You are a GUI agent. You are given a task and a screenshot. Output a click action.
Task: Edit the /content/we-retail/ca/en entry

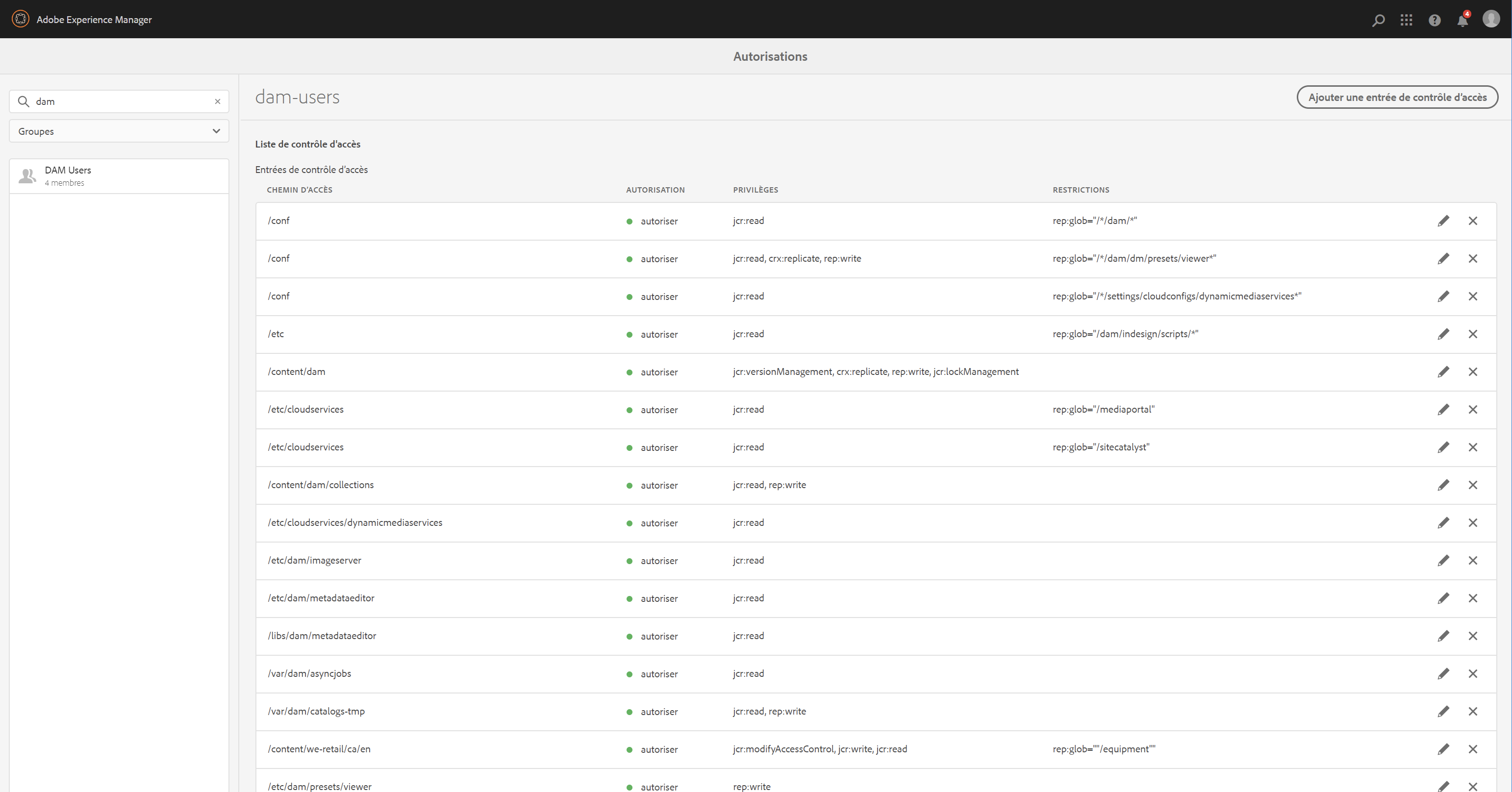[x=1443, y=749]
